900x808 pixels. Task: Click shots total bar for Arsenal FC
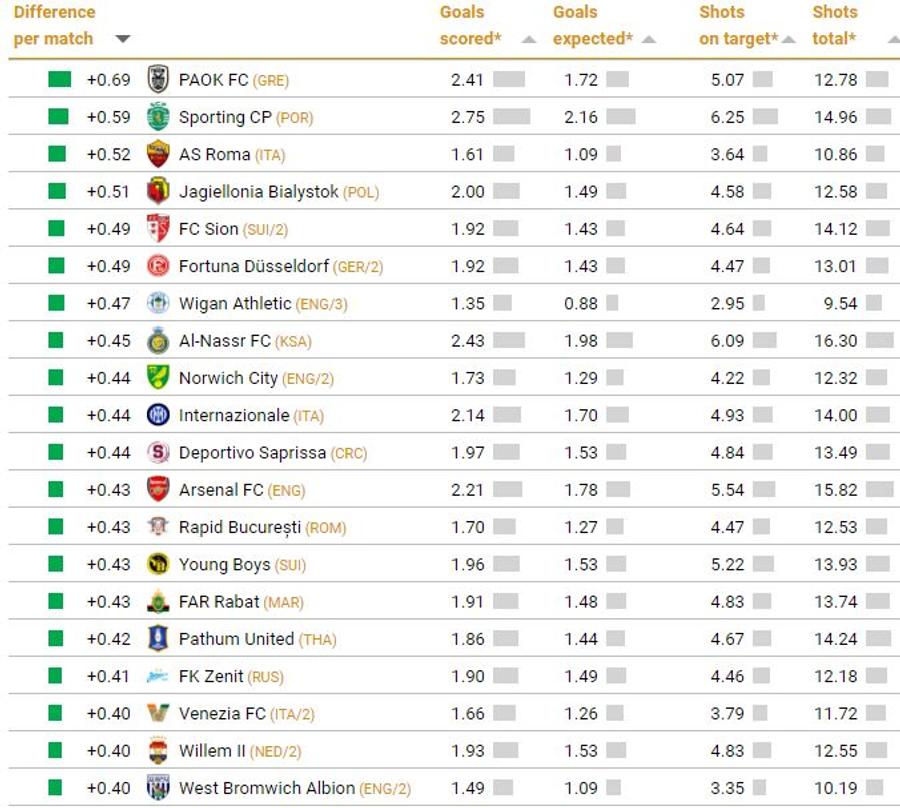879,490
